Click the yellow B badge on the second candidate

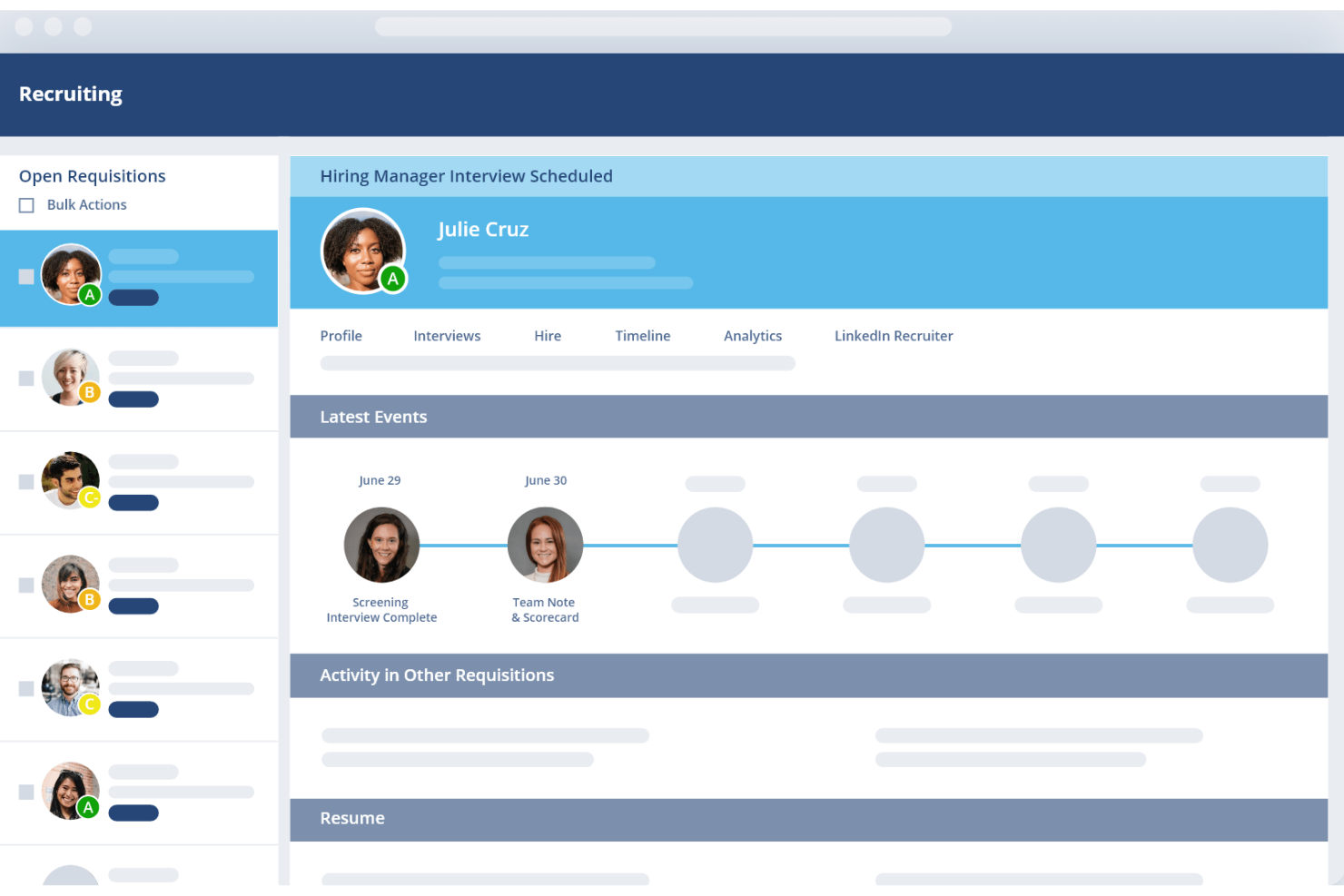click(90, 394)
